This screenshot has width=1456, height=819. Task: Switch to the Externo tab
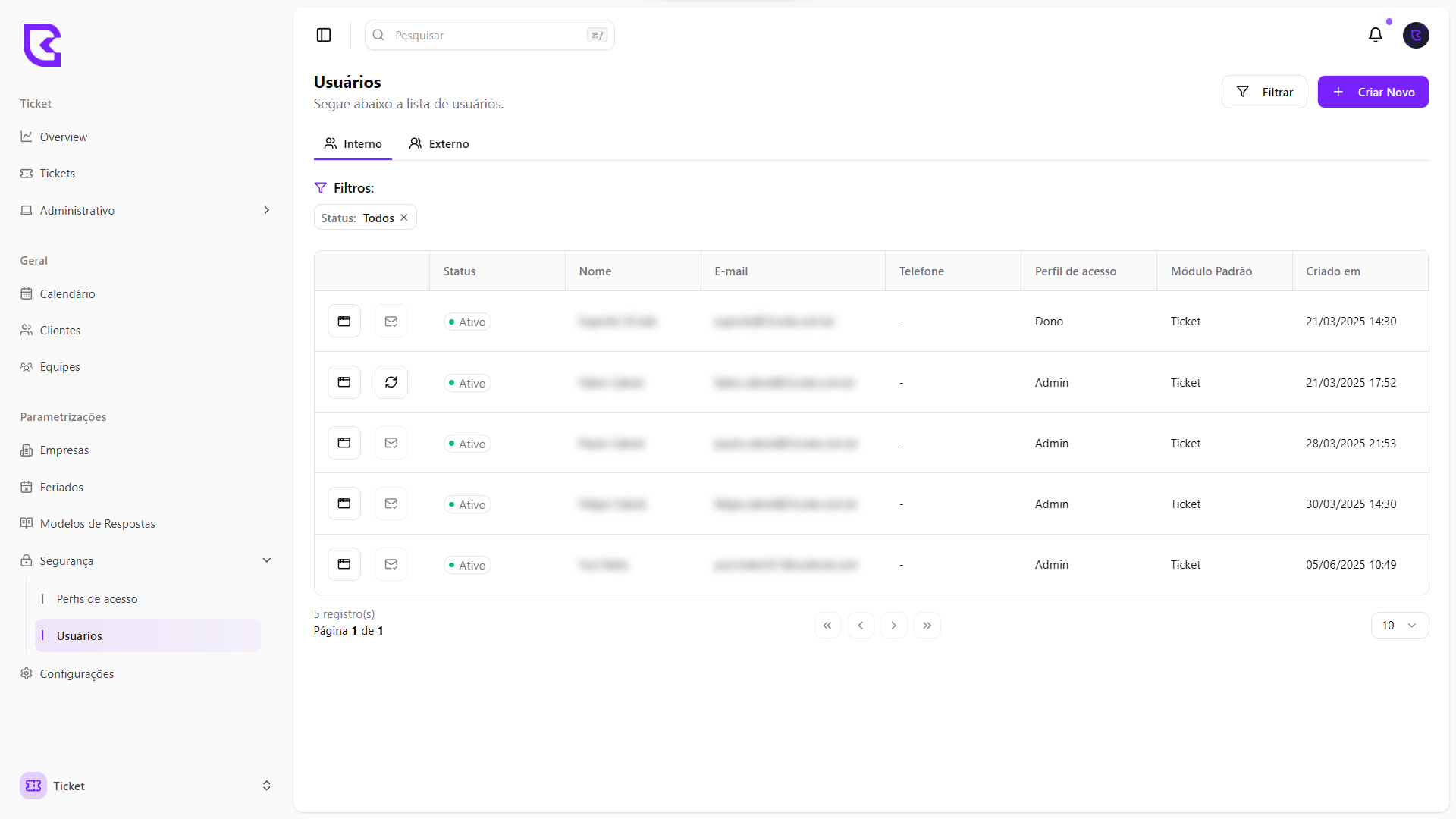(439, 143)
